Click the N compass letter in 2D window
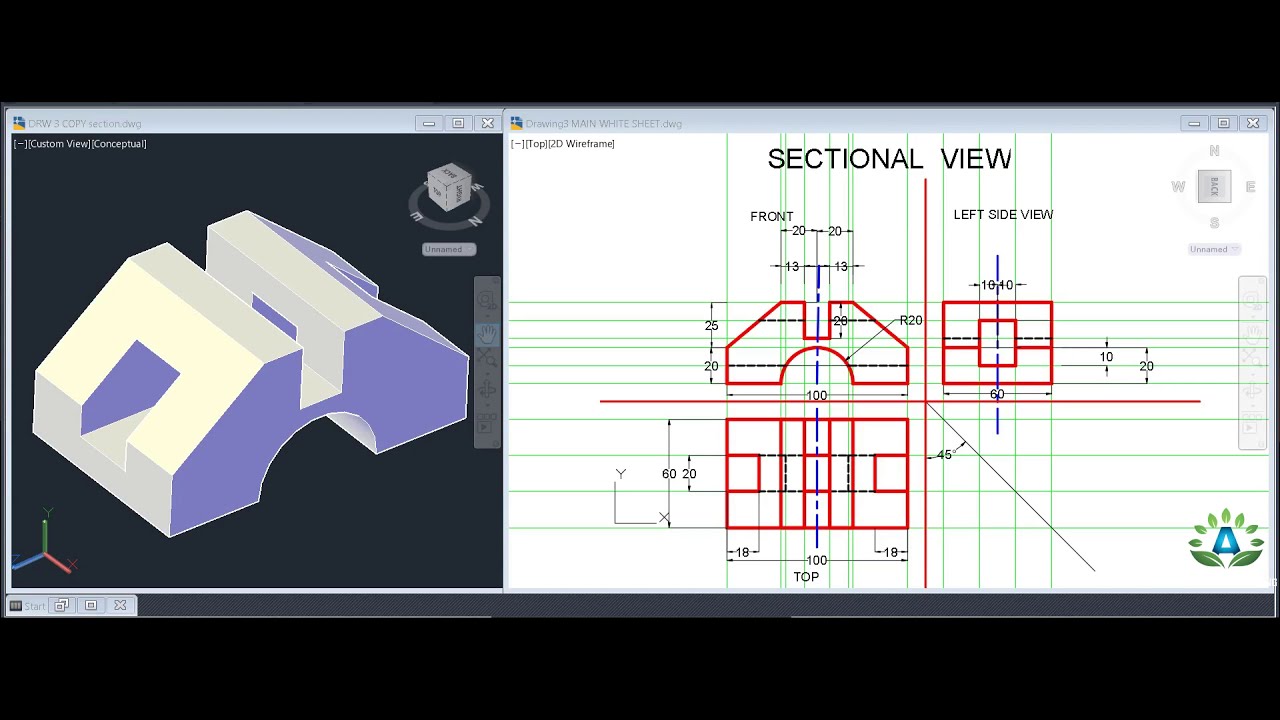The image size is (1280, 720). click(x=1214, y=151)
